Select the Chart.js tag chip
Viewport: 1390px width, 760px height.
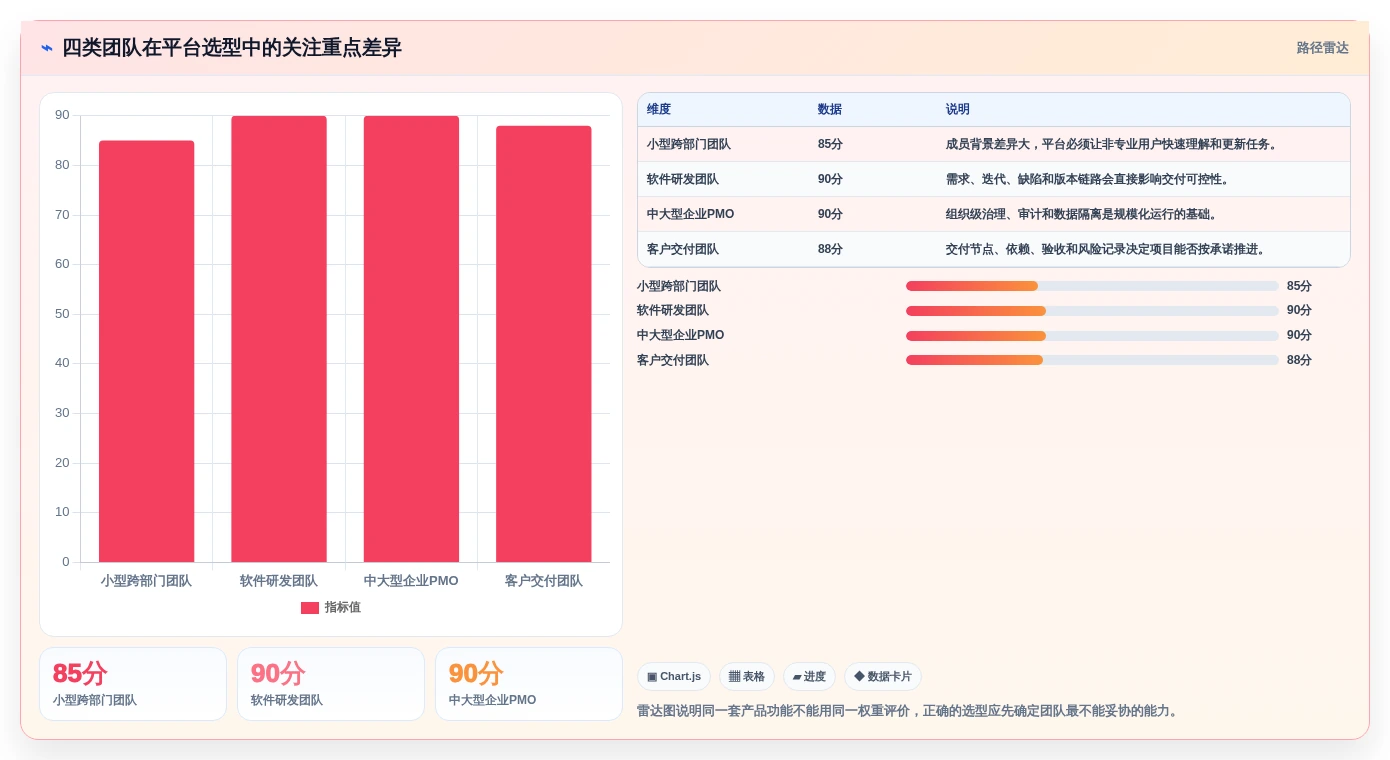point(674,677)
